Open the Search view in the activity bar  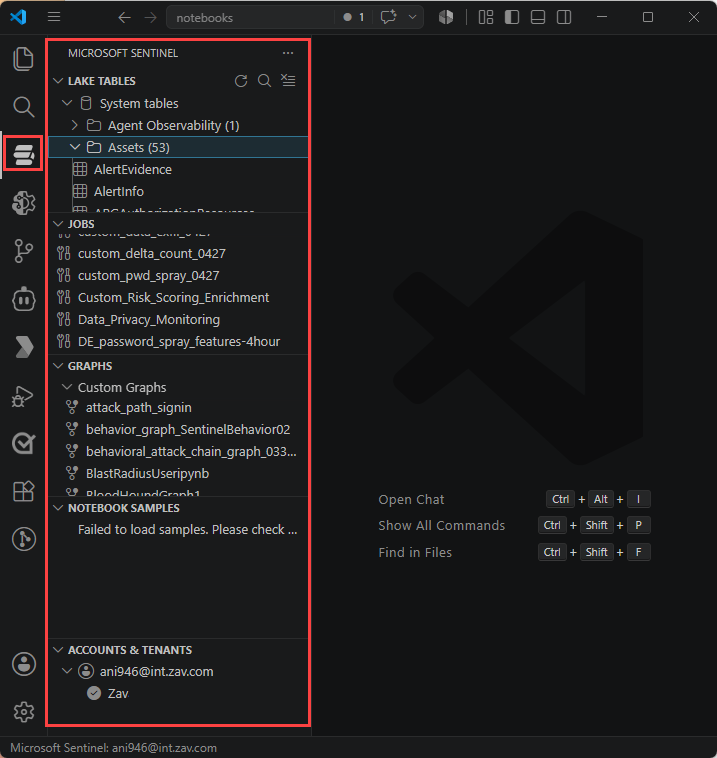(x=23, y=107)
